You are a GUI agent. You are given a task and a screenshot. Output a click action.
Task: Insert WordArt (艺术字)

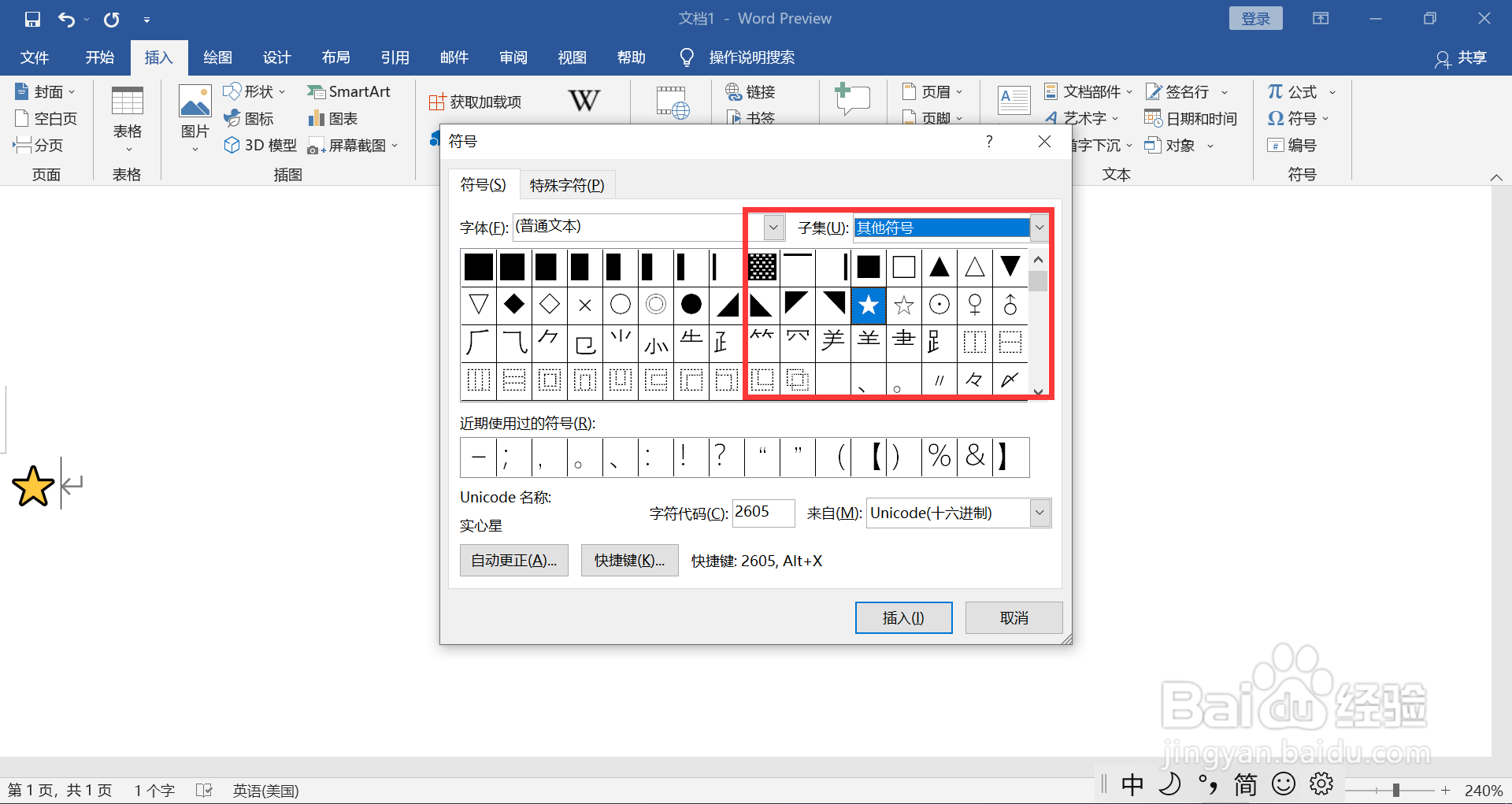(1080, 119)
